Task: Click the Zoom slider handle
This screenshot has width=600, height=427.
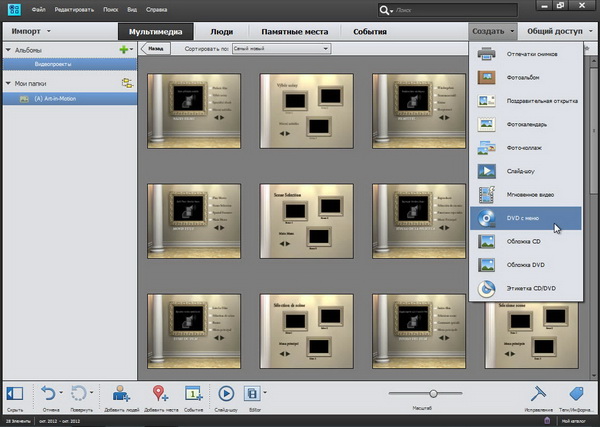Action: pyautogui.click(x=433, y=393)
